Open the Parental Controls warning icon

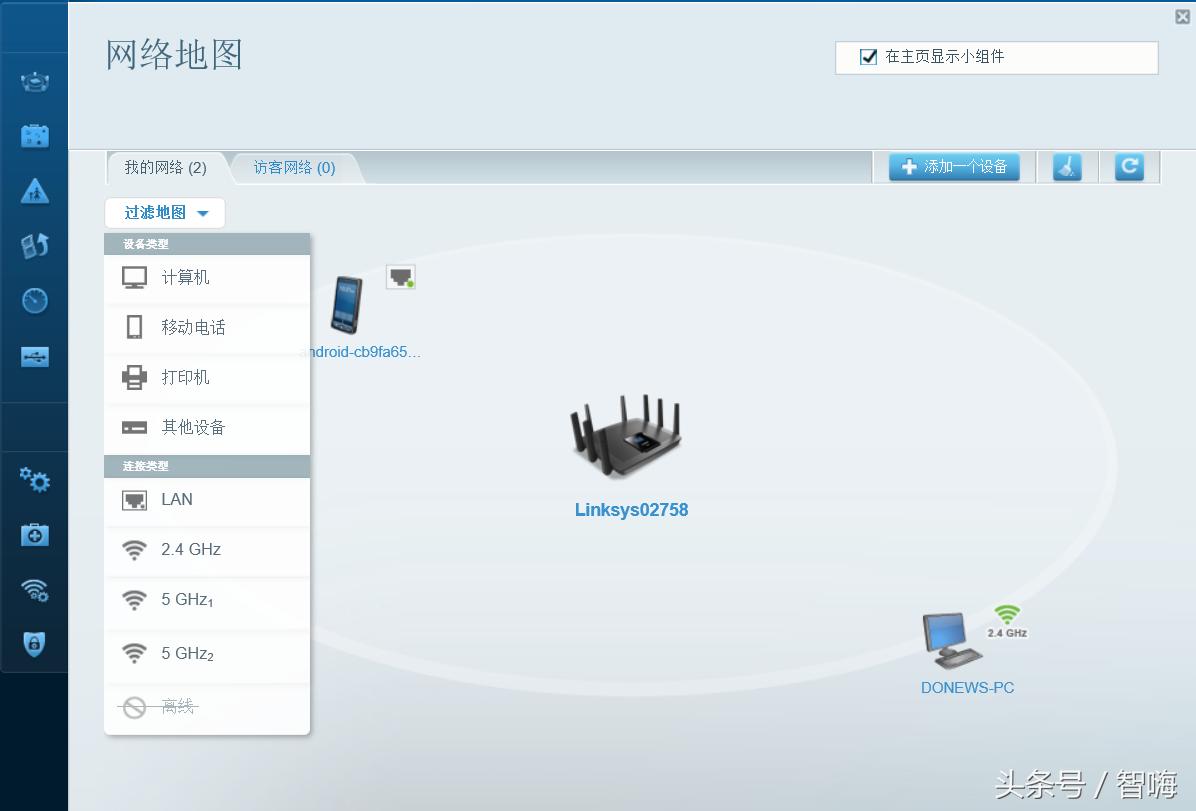[34, 191]
